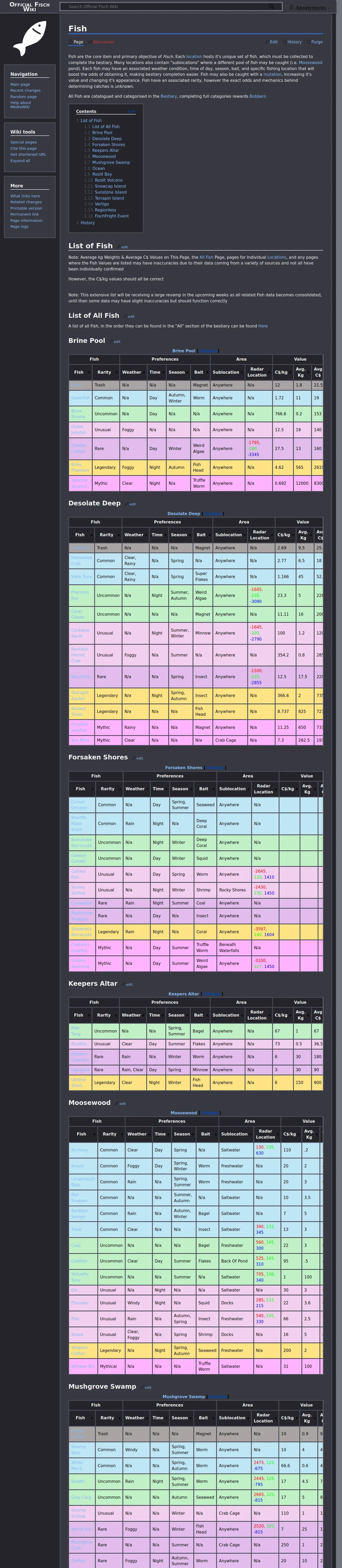Jump to Brine Pool in Contents
This screenshot has height=1568, width=342.
(x=102, y=133)
